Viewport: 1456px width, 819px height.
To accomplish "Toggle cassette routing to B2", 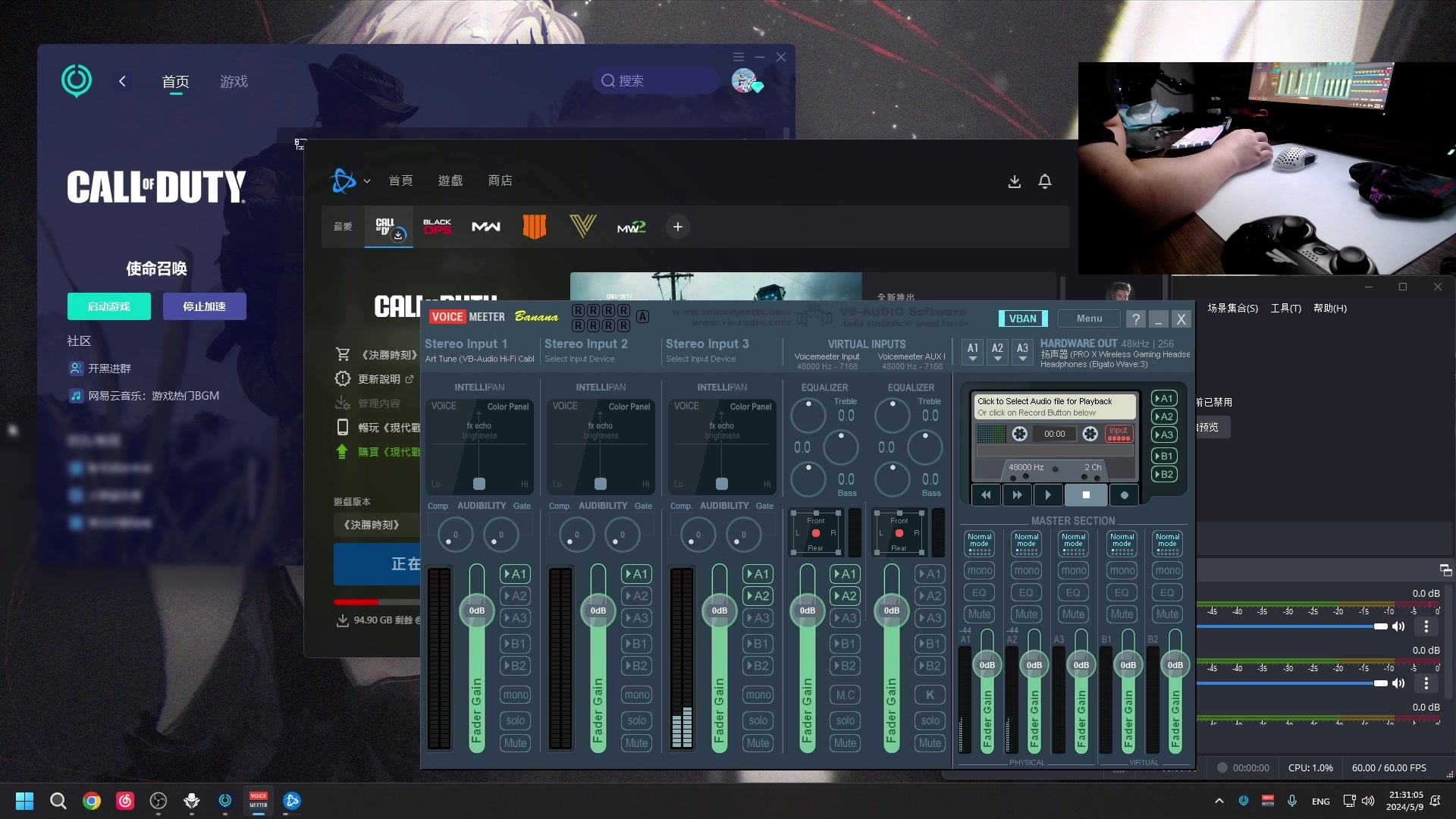I will click(1164, 475).
